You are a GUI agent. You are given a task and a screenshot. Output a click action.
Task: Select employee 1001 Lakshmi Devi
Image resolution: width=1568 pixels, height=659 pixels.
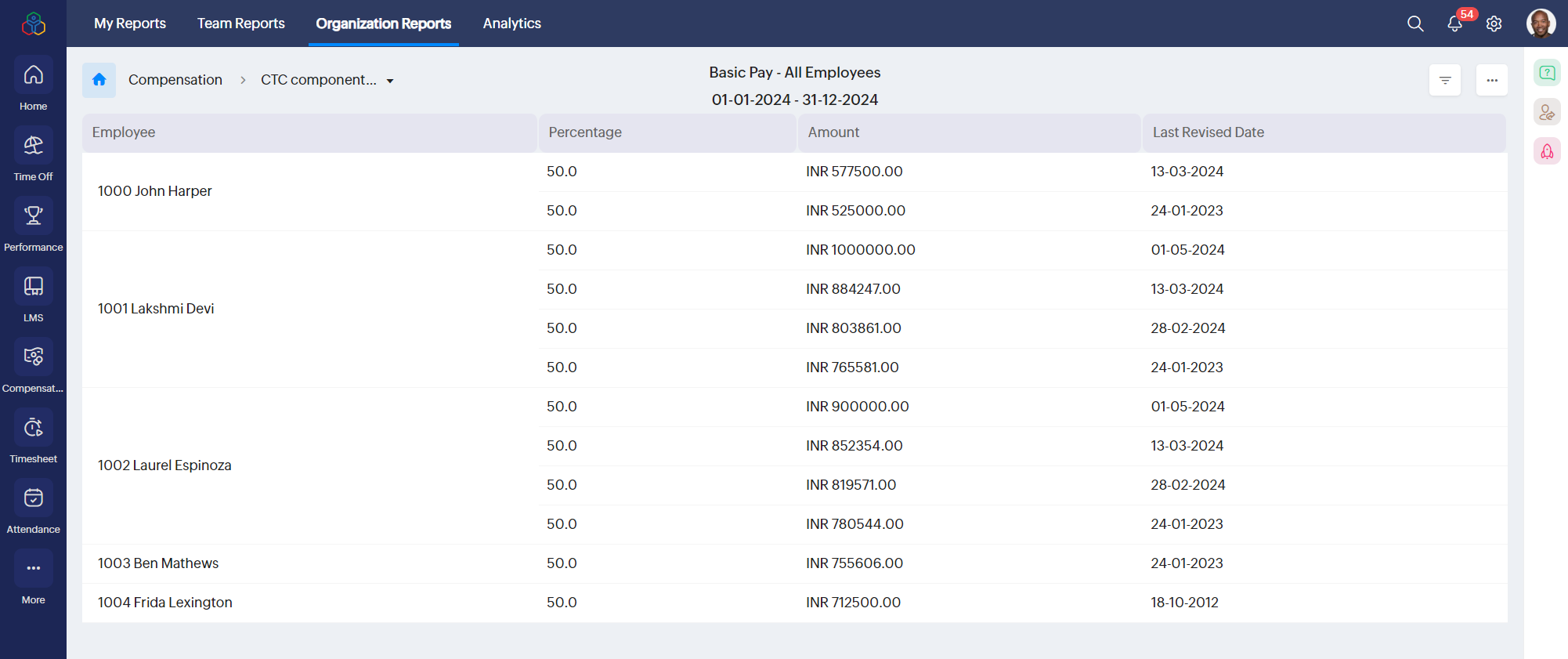tap(156, 309)
